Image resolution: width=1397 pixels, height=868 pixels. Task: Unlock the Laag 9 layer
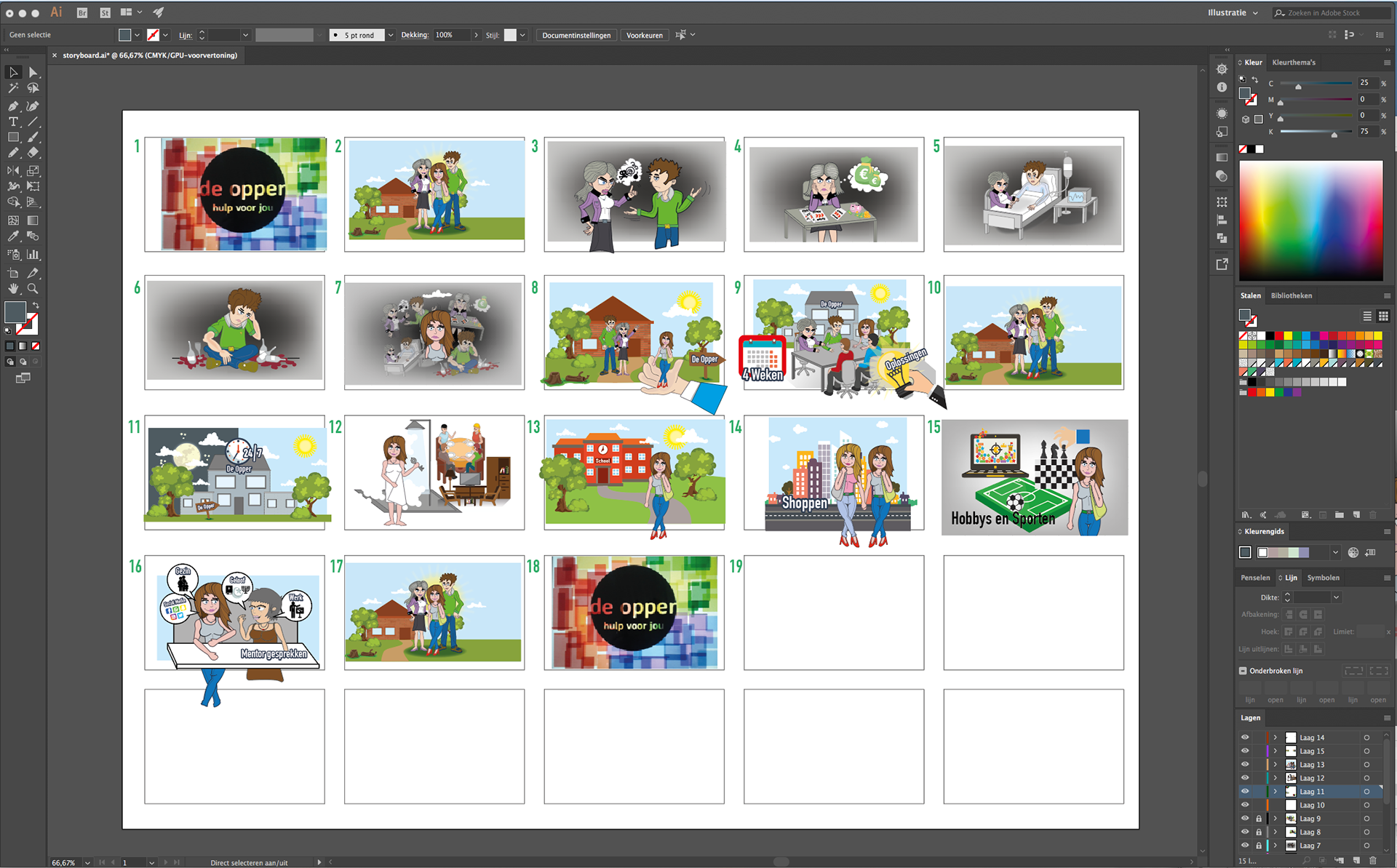1259,819
